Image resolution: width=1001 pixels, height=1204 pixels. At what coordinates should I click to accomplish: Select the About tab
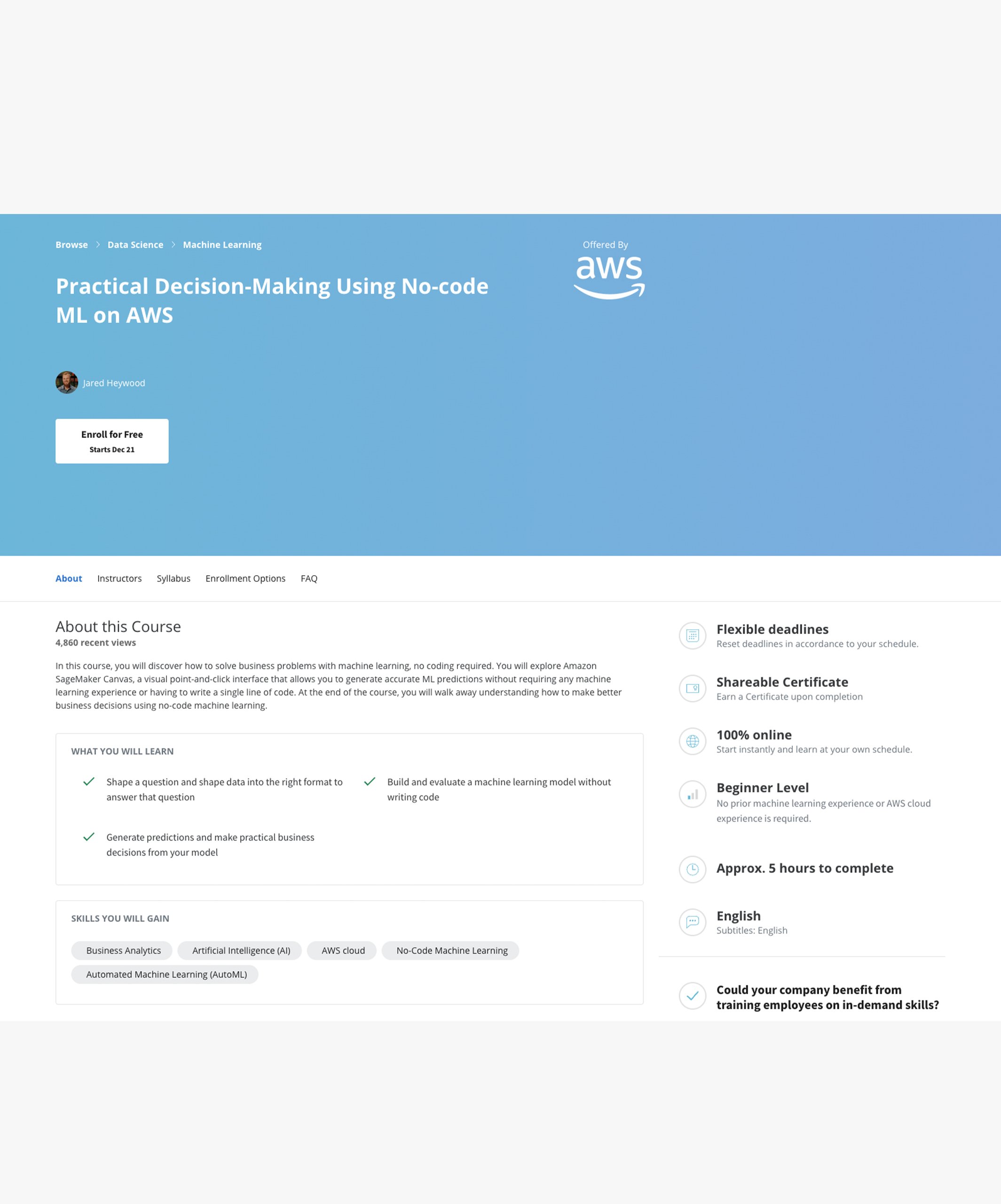[x=69, y=578]
